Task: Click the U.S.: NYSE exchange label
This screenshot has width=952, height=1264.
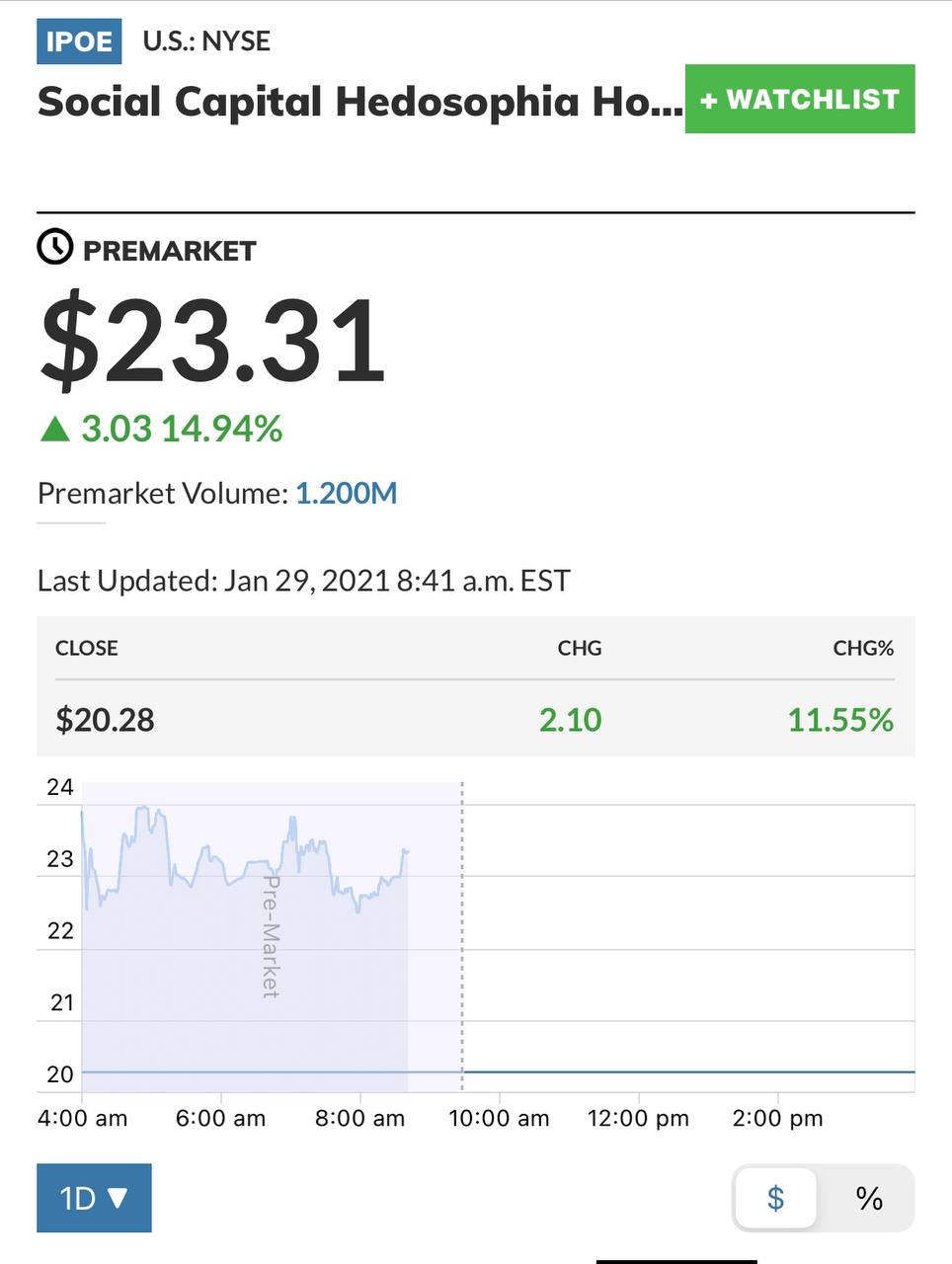Action: [x=206, y=41]
